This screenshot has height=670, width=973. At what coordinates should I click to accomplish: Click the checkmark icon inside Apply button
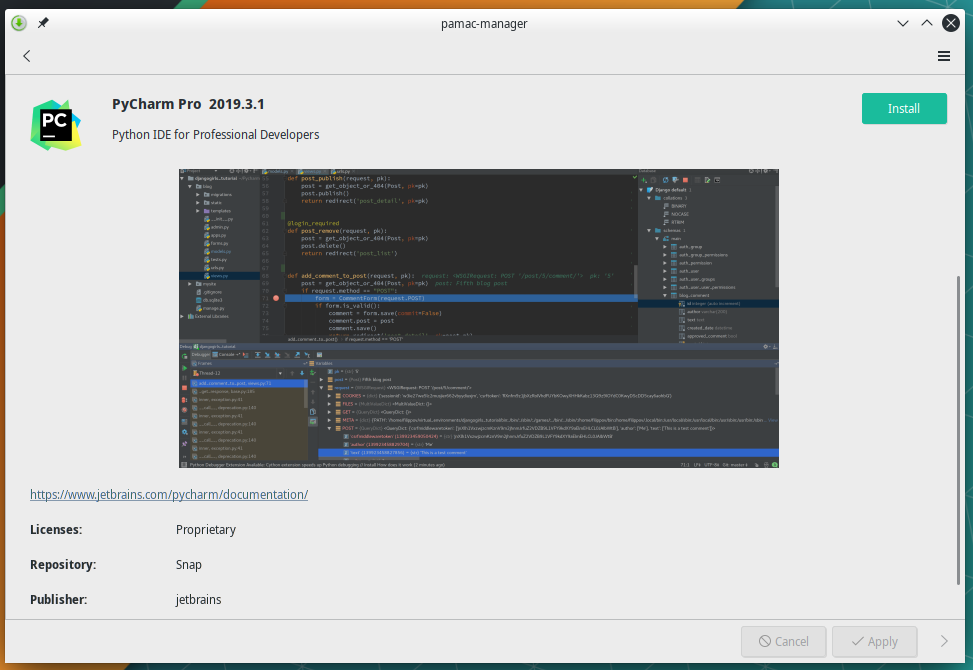pyautogui.click(x=858, y=641)
